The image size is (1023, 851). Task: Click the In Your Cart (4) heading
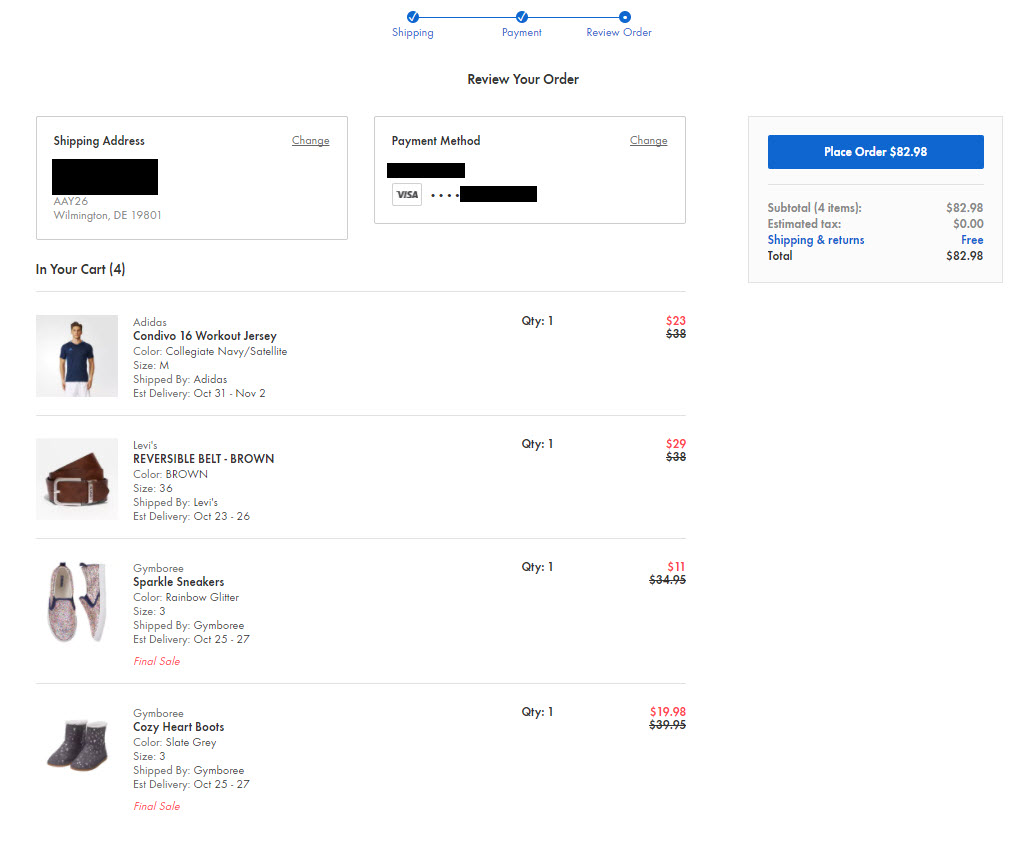pyautogui.click(x=81, y=270)
